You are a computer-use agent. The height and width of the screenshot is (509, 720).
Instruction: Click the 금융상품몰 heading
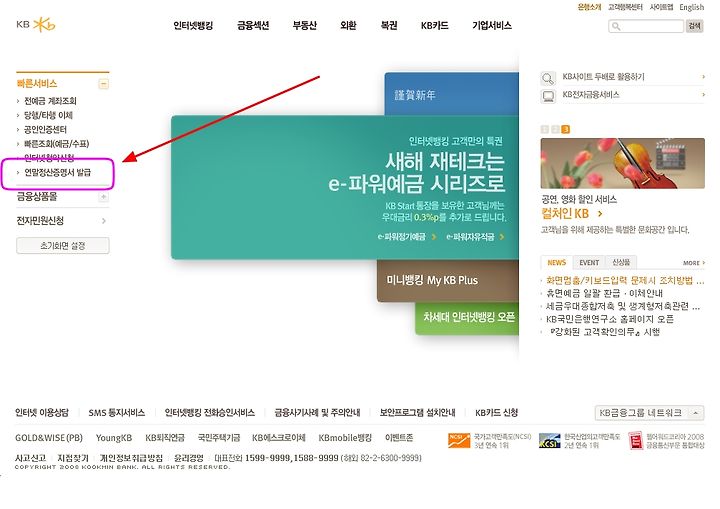37,197
